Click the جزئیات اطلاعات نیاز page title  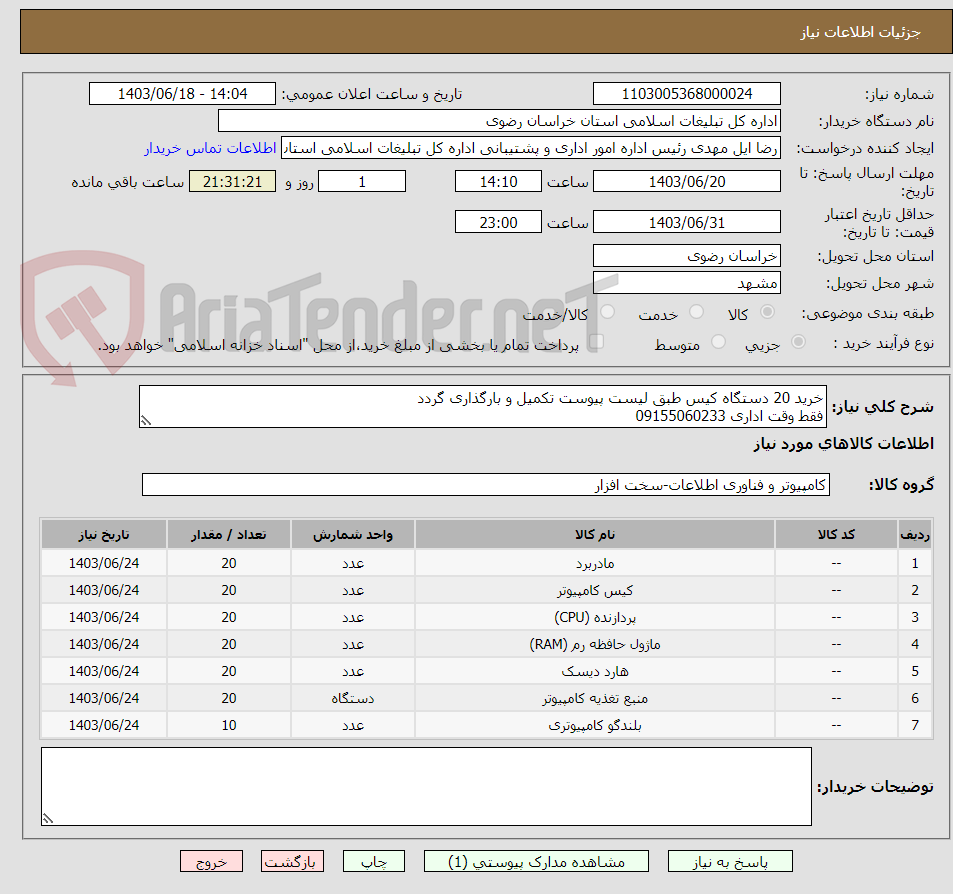pyautogui.click(x=860, y=32)
